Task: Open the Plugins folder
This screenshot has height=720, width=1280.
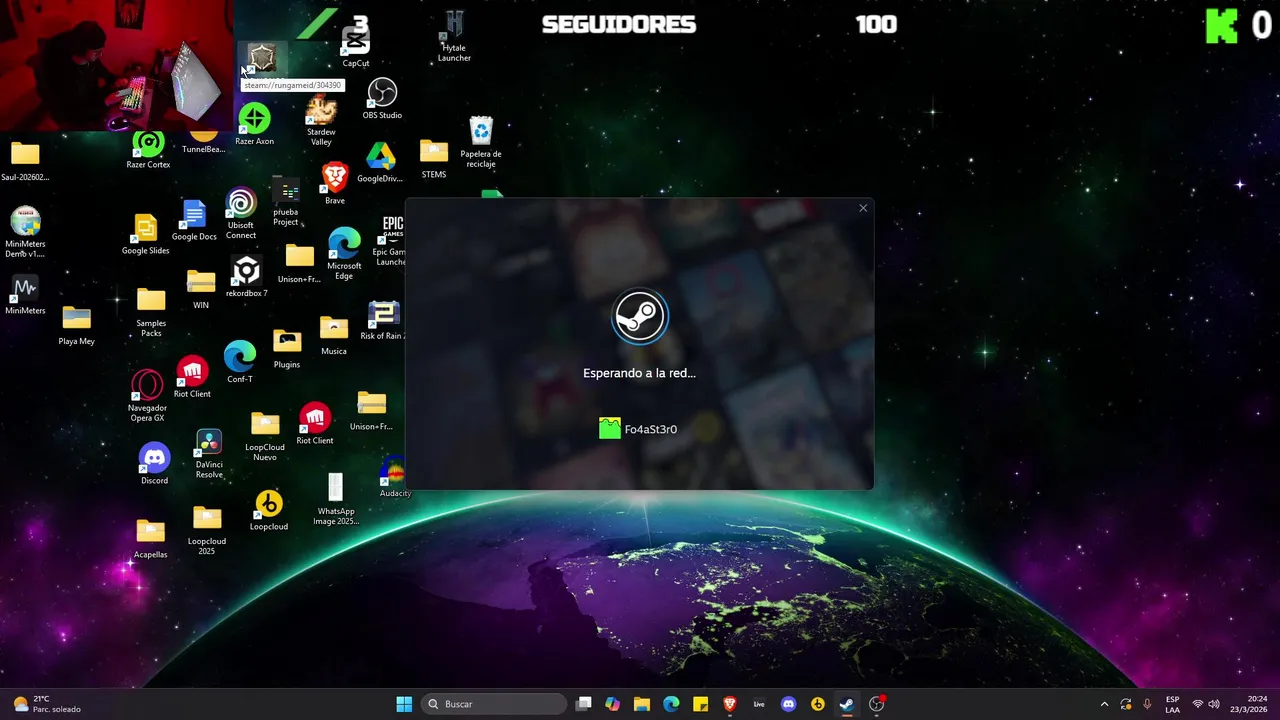Action: click(287, 349)
